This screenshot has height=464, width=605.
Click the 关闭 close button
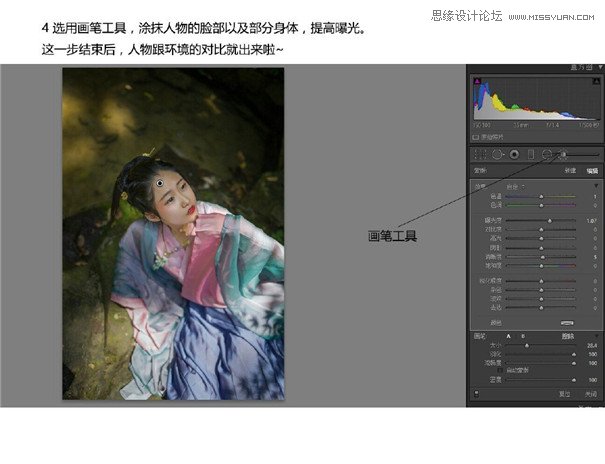tap(591, 394)
